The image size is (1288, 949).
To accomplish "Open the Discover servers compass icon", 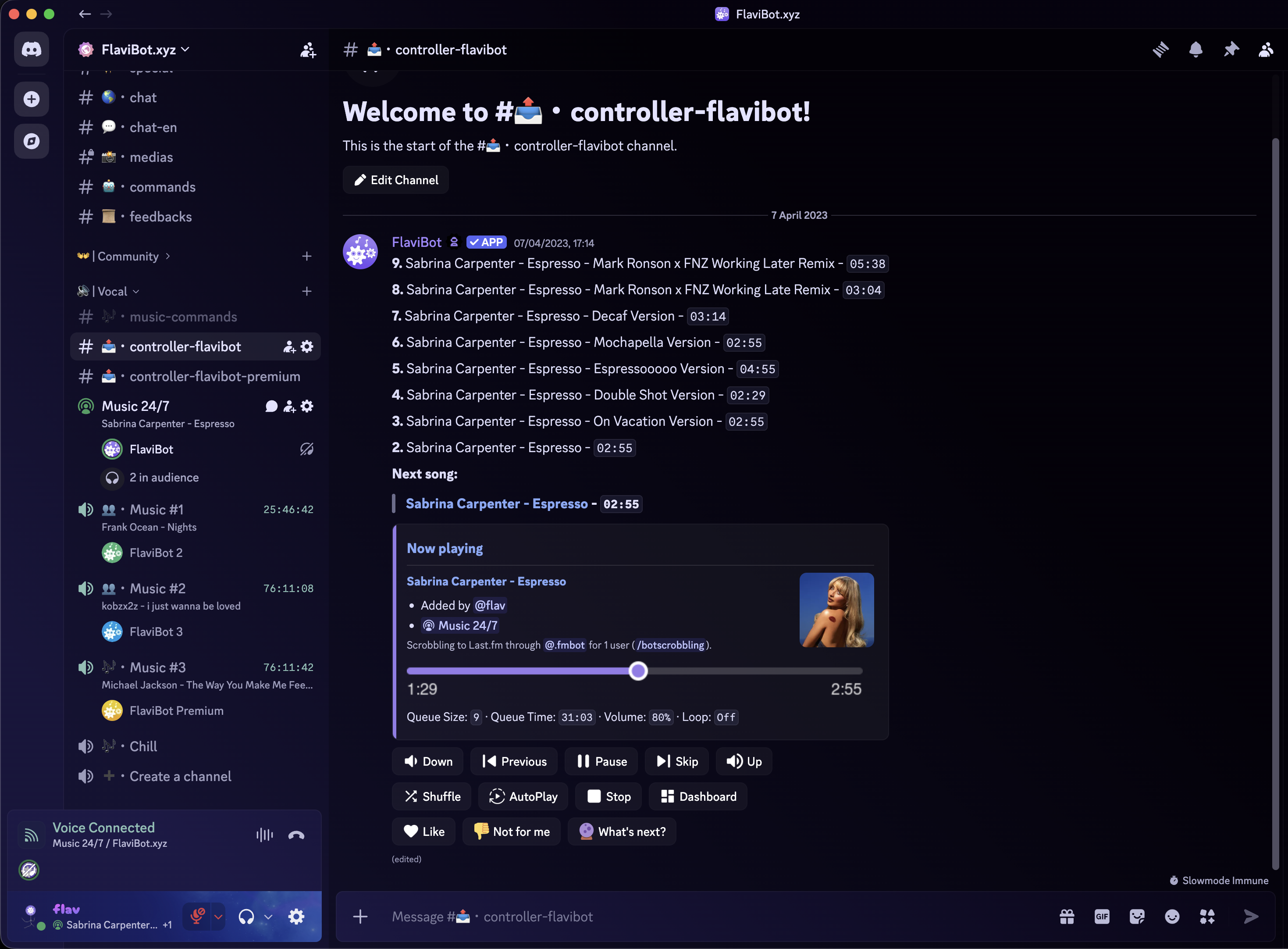I will click(32, 141).
